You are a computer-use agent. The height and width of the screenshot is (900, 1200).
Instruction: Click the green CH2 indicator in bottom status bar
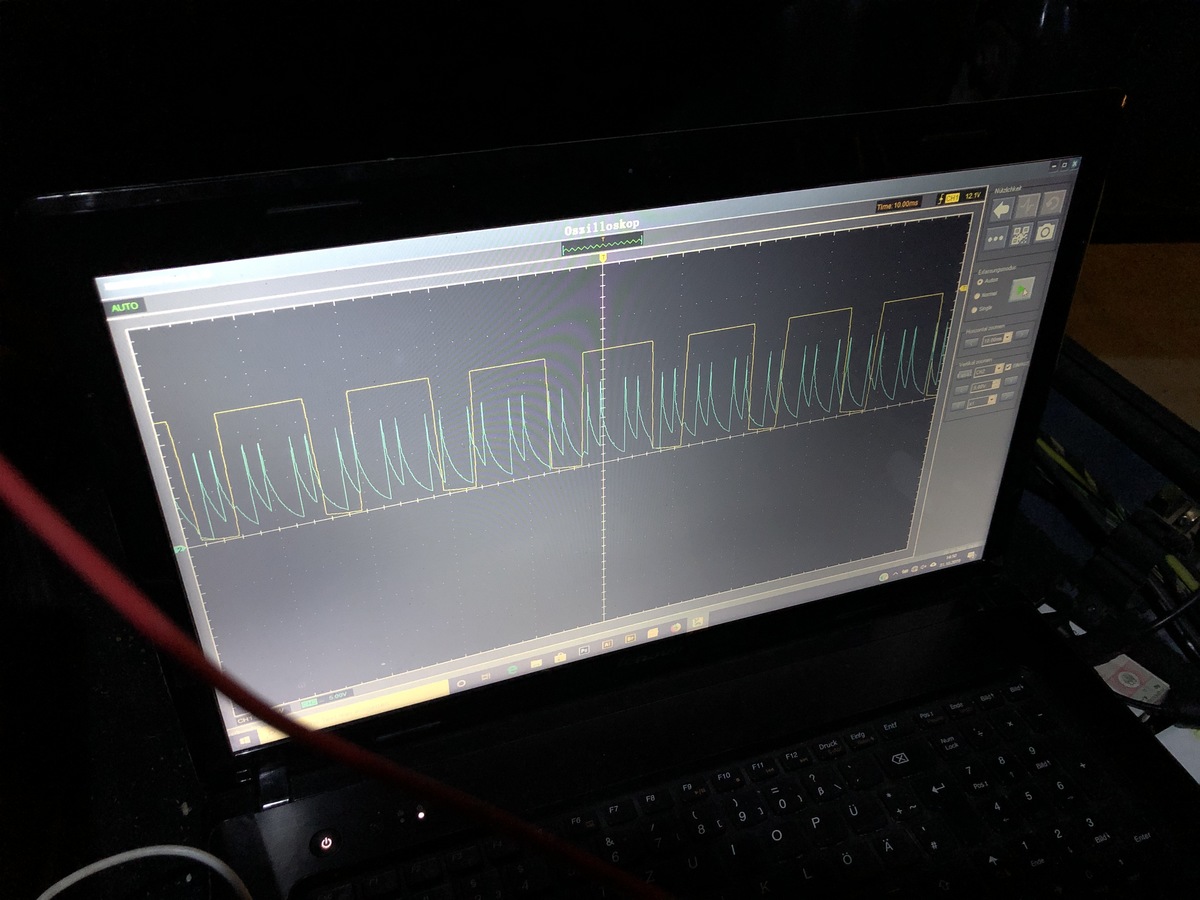tap(309, 703)
